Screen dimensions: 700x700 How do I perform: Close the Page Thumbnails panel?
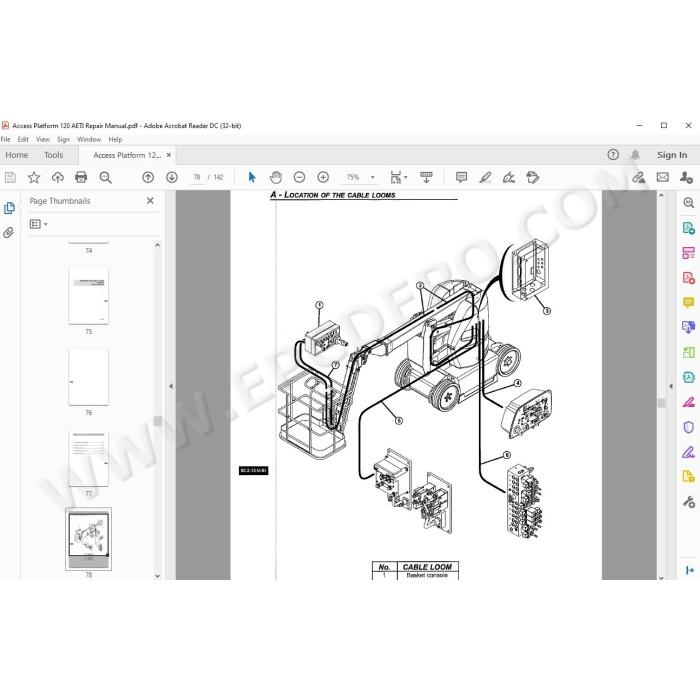click(150, 201)
